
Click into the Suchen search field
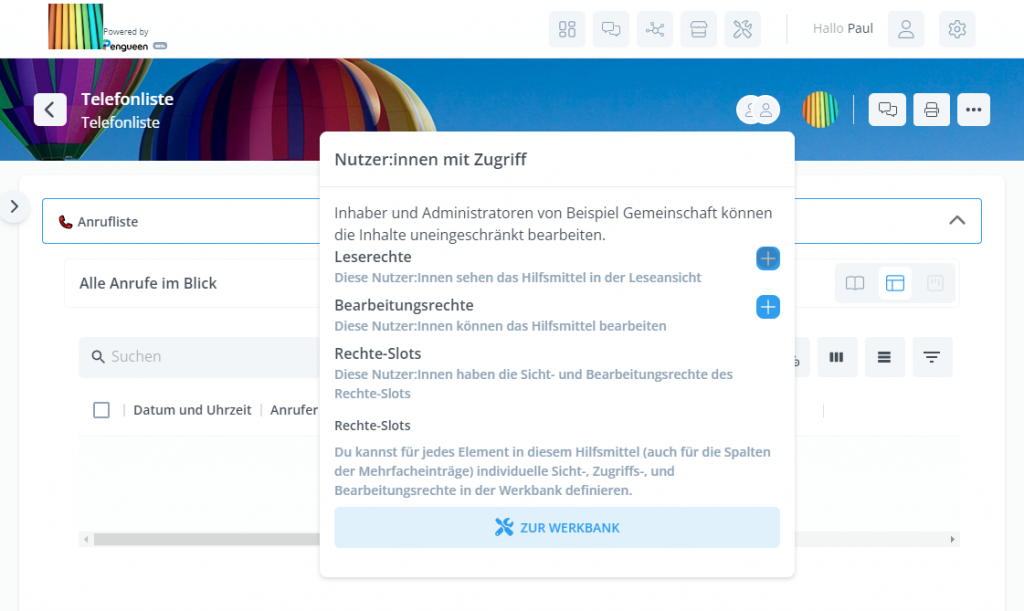point(200,357)
